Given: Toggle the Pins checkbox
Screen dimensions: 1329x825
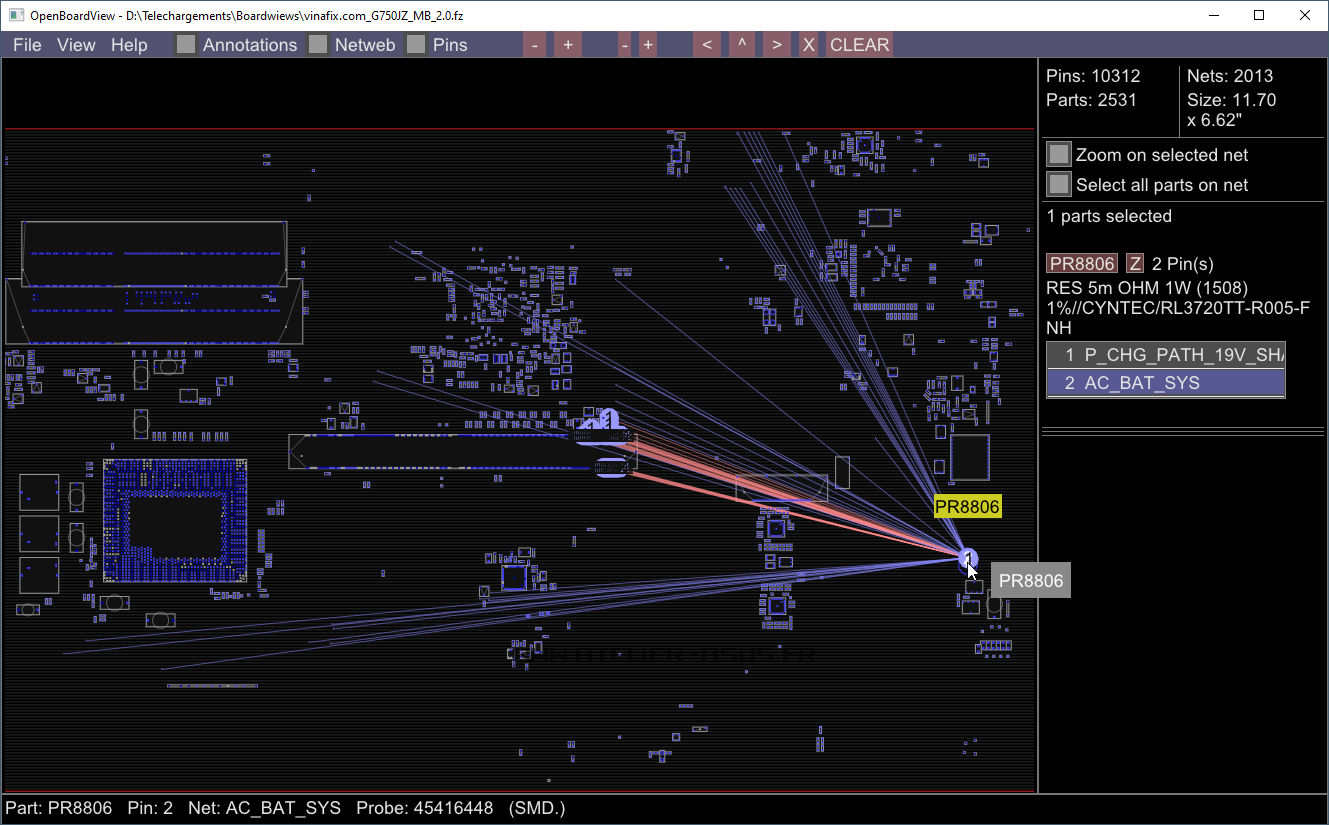Looking at the screenshot, I should point(416,45).
